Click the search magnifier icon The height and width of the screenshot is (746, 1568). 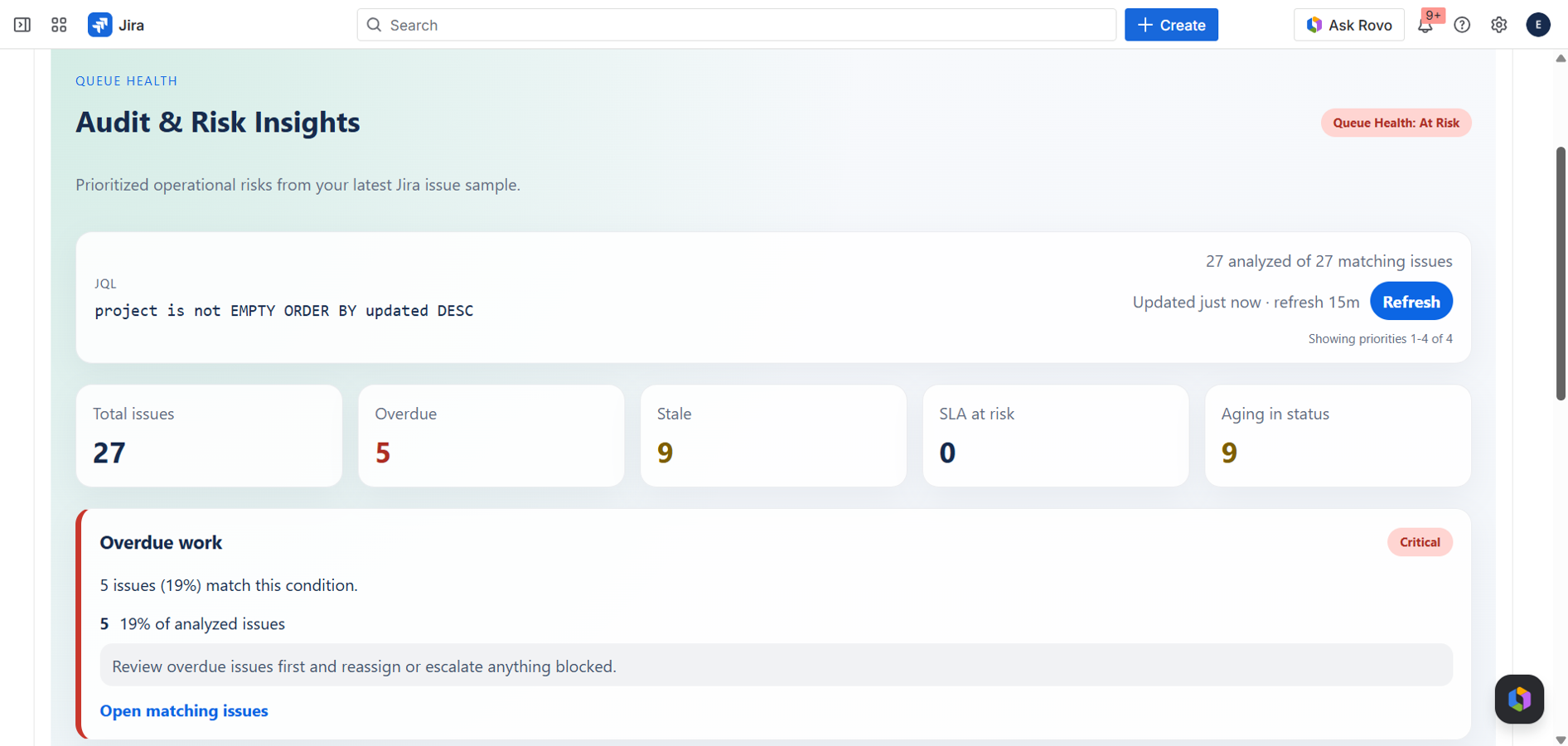click(374, 25)
